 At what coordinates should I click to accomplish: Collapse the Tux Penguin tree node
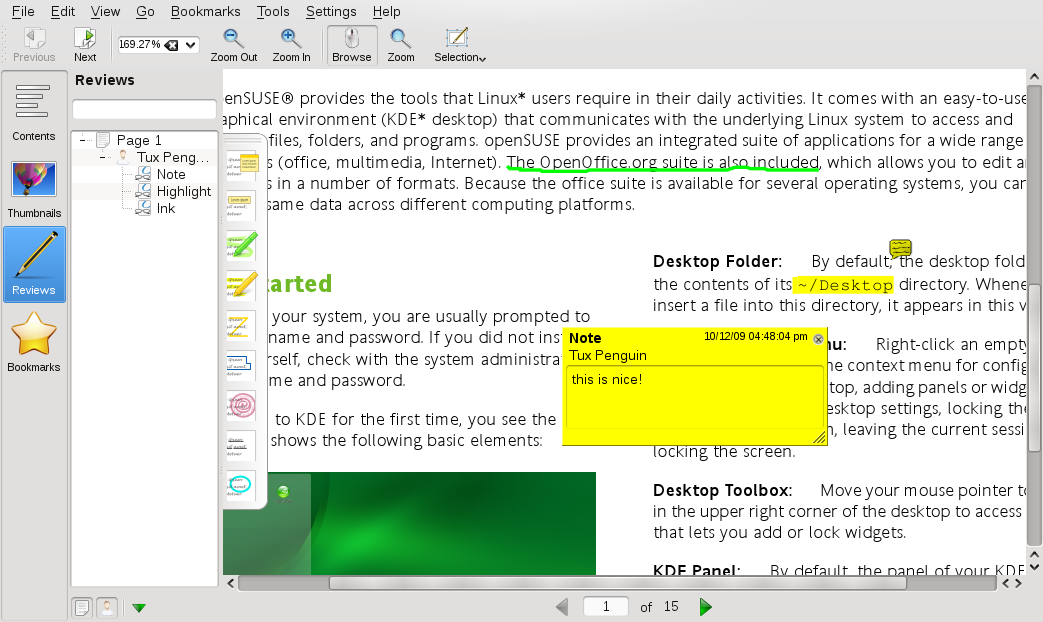click(x=103, y=157)
